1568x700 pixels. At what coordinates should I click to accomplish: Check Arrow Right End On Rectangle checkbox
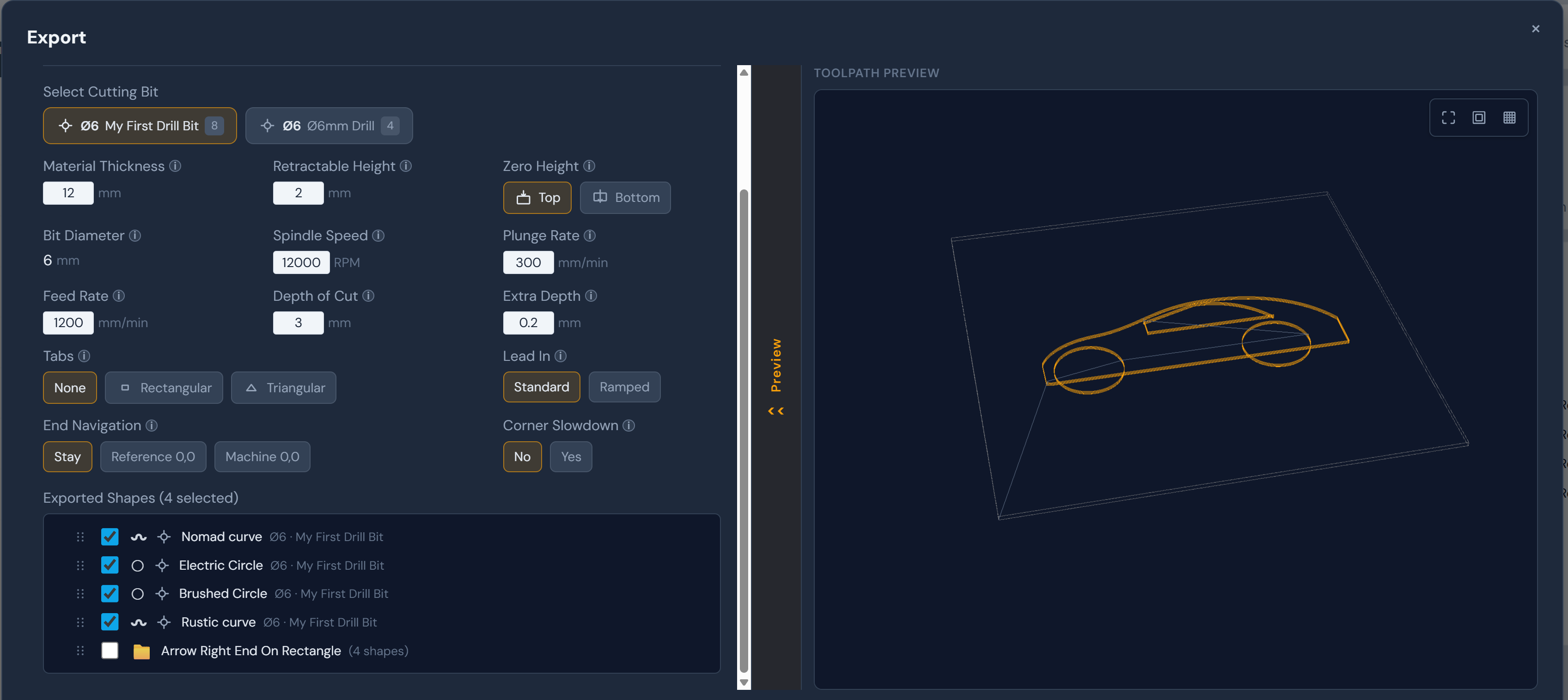click(110, 651)
